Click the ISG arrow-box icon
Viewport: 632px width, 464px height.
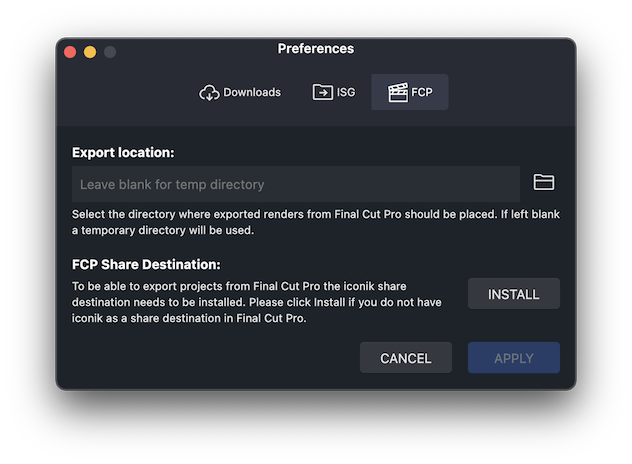[x=322, y=93]
